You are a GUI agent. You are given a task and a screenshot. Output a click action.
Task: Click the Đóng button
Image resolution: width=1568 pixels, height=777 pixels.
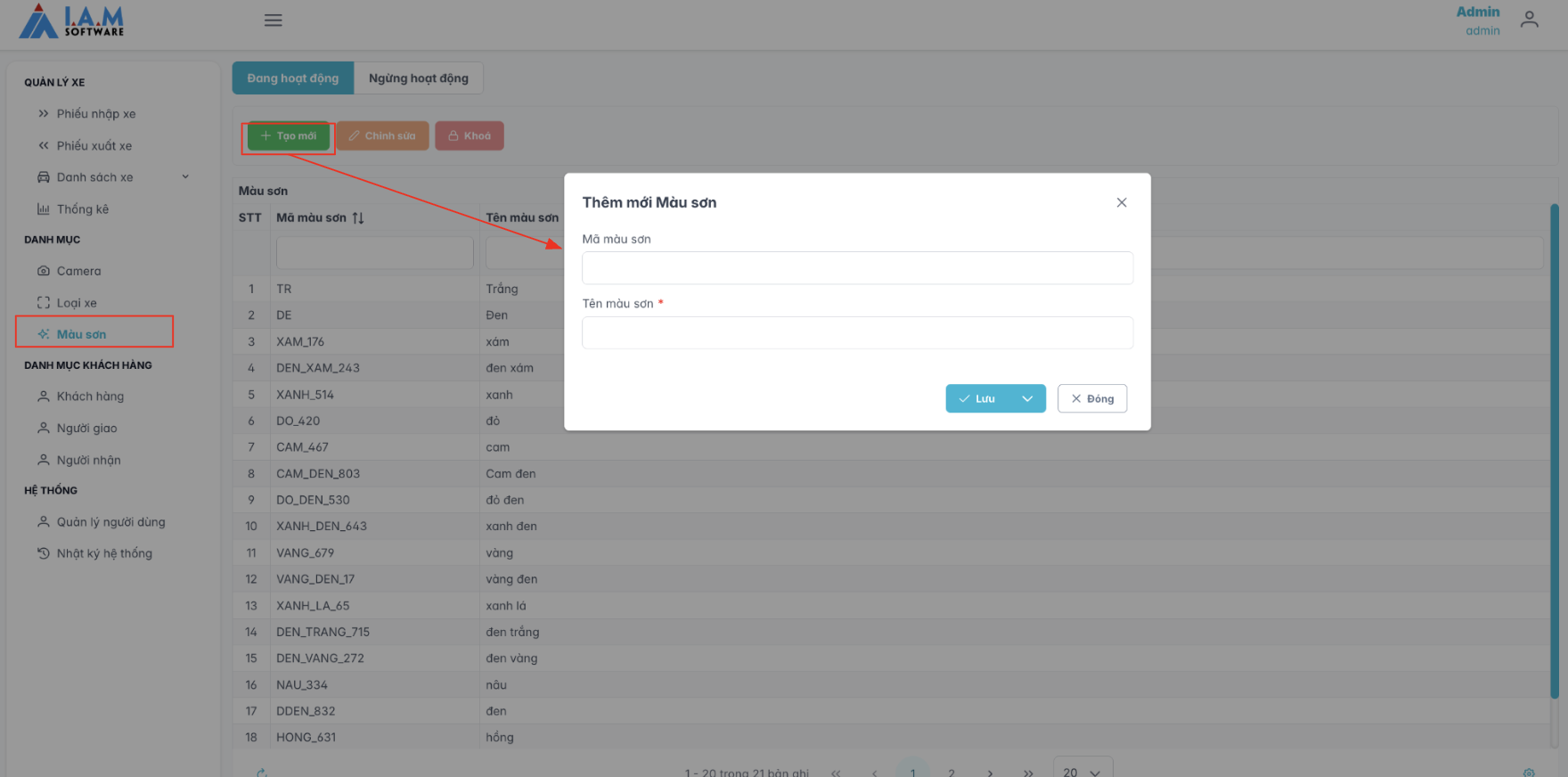click(1091, 399)
